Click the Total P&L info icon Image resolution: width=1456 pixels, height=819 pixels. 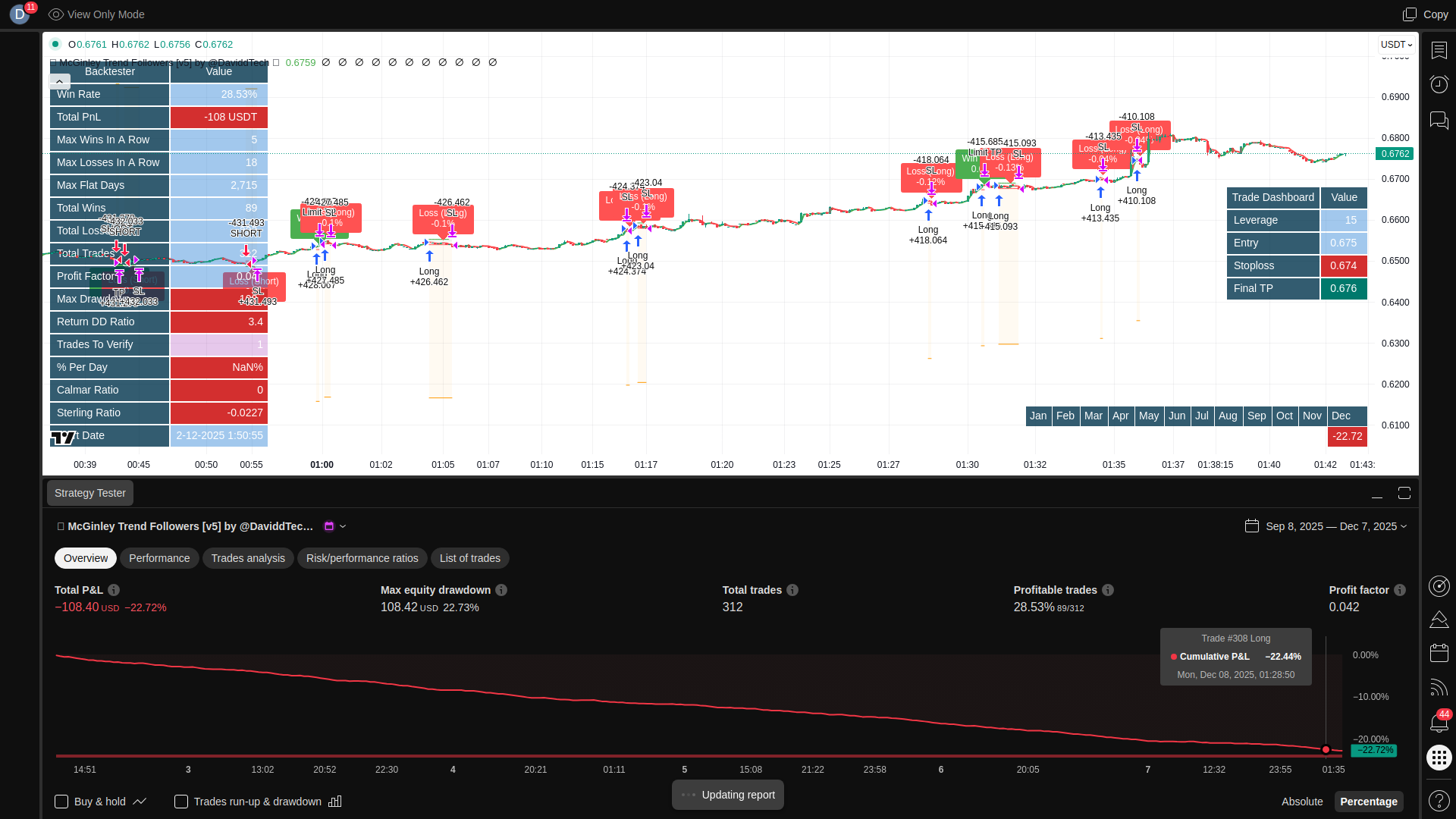click(x=114, y=590)
